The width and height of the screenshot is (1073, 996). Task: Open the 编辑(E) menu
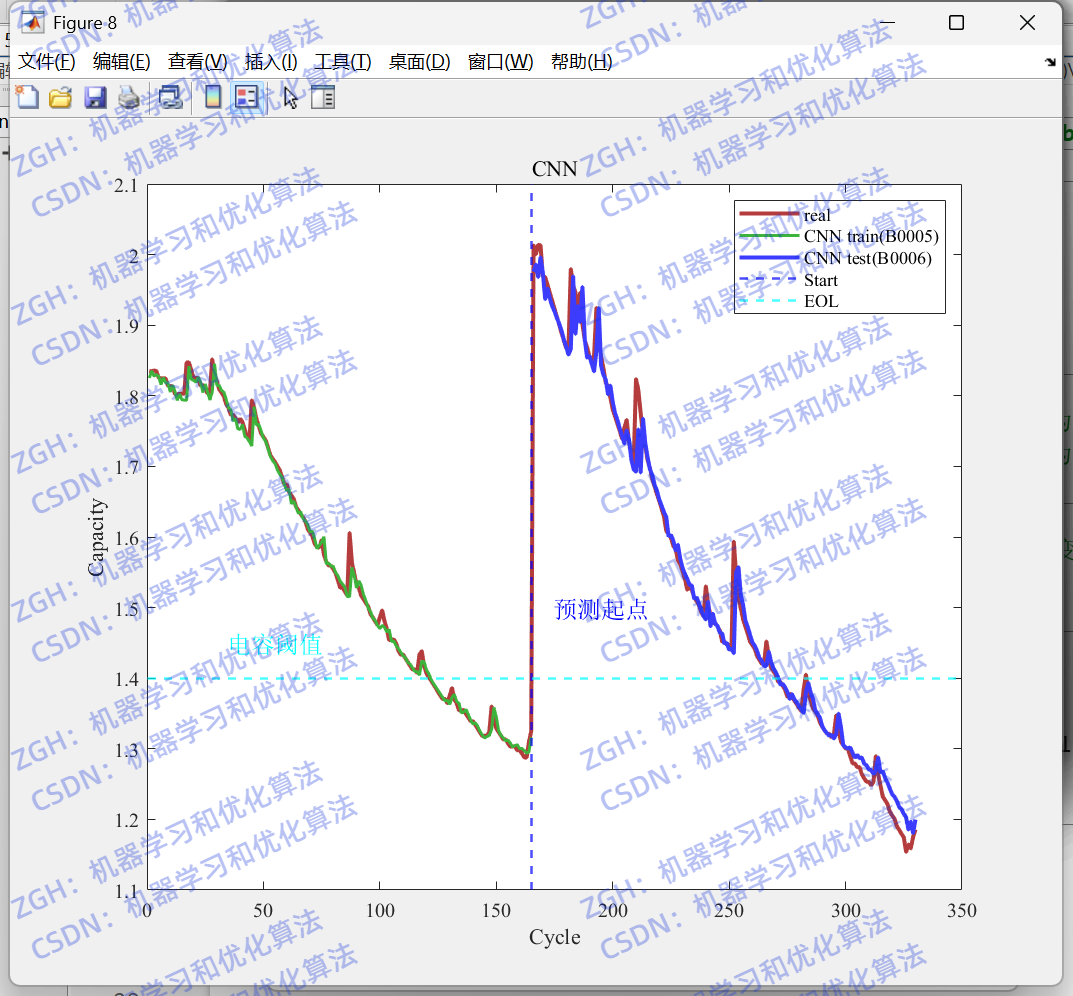(122, 62)
